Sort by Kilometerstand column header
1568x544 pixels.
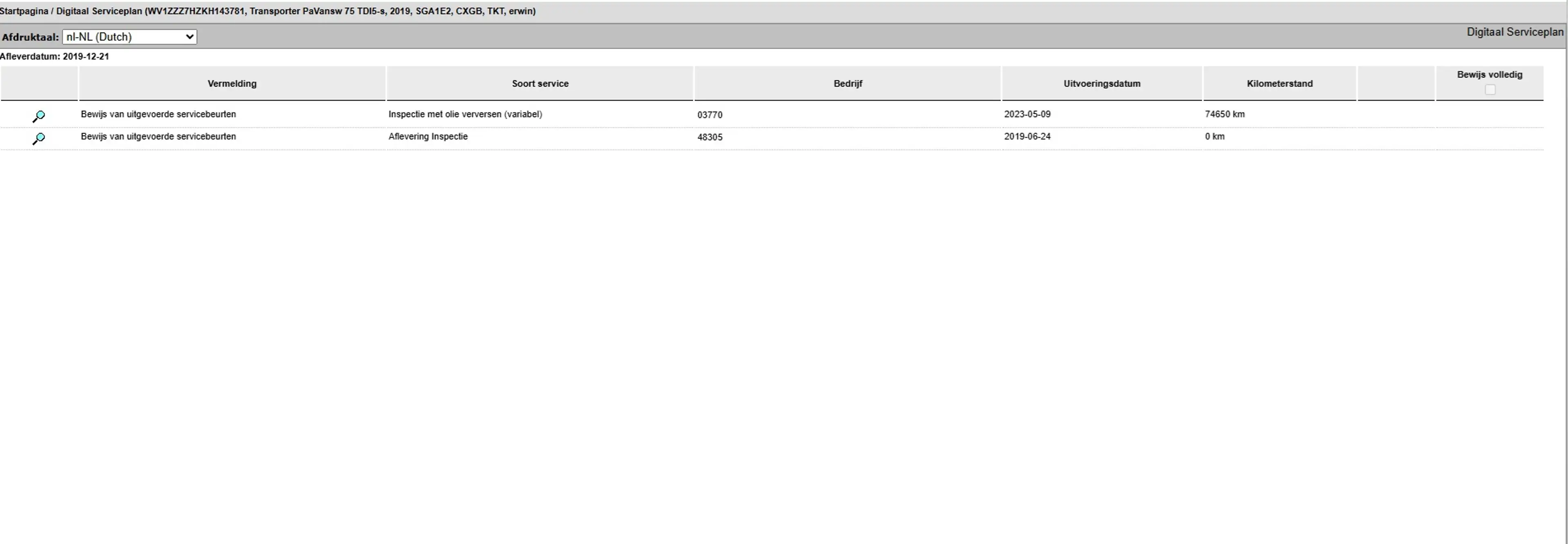tap(1279, 83)
